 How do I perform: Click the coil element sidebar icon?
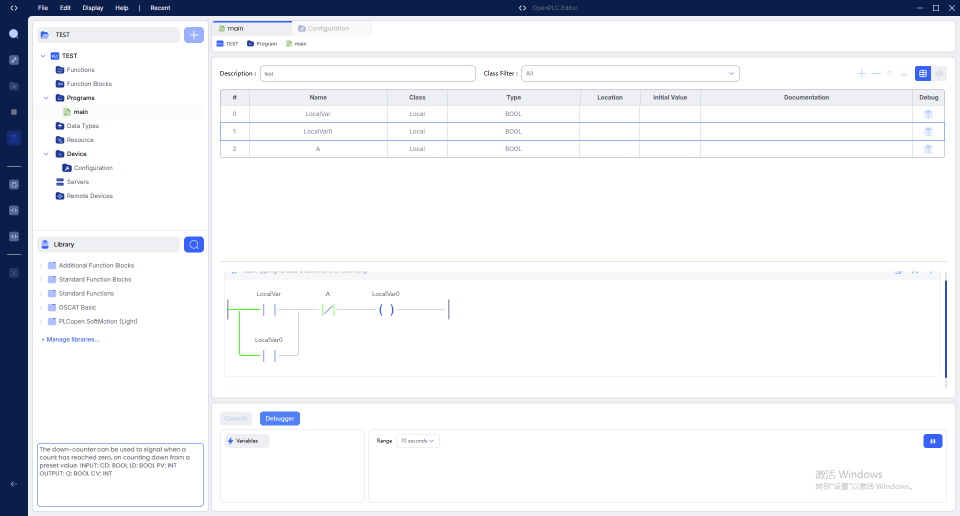[x=13, y=211]
